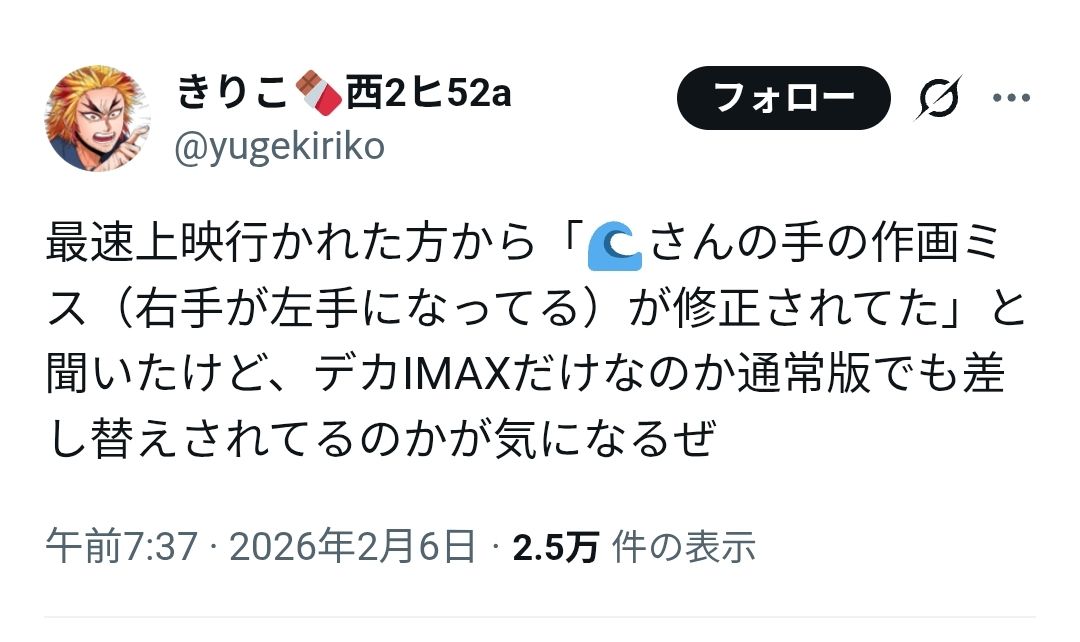The image size is (1080, 642).
Task: Click the display name きりこ
Action: [232, 92]
